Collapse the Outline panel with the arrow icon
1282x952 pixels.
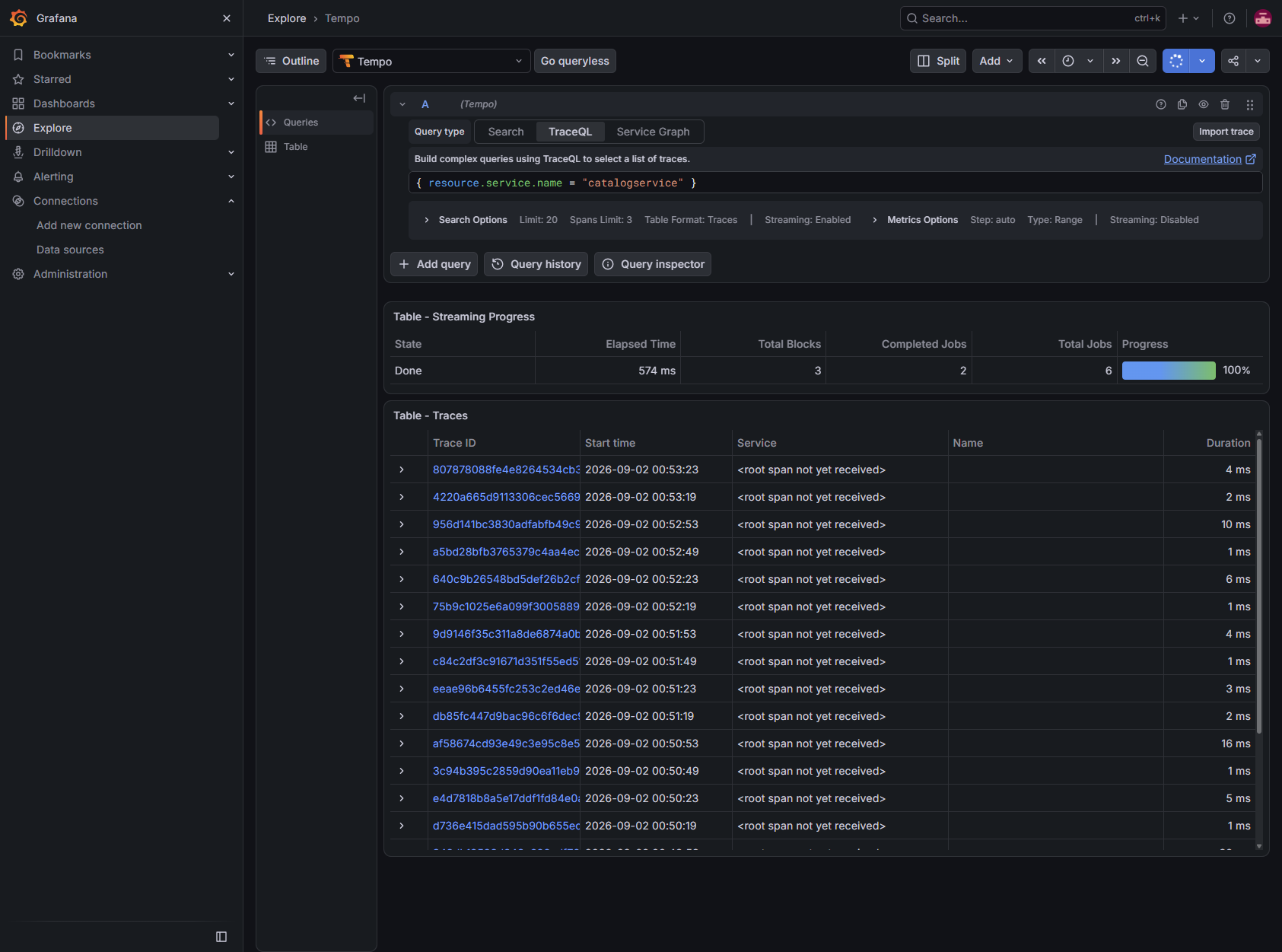(359, 98)
